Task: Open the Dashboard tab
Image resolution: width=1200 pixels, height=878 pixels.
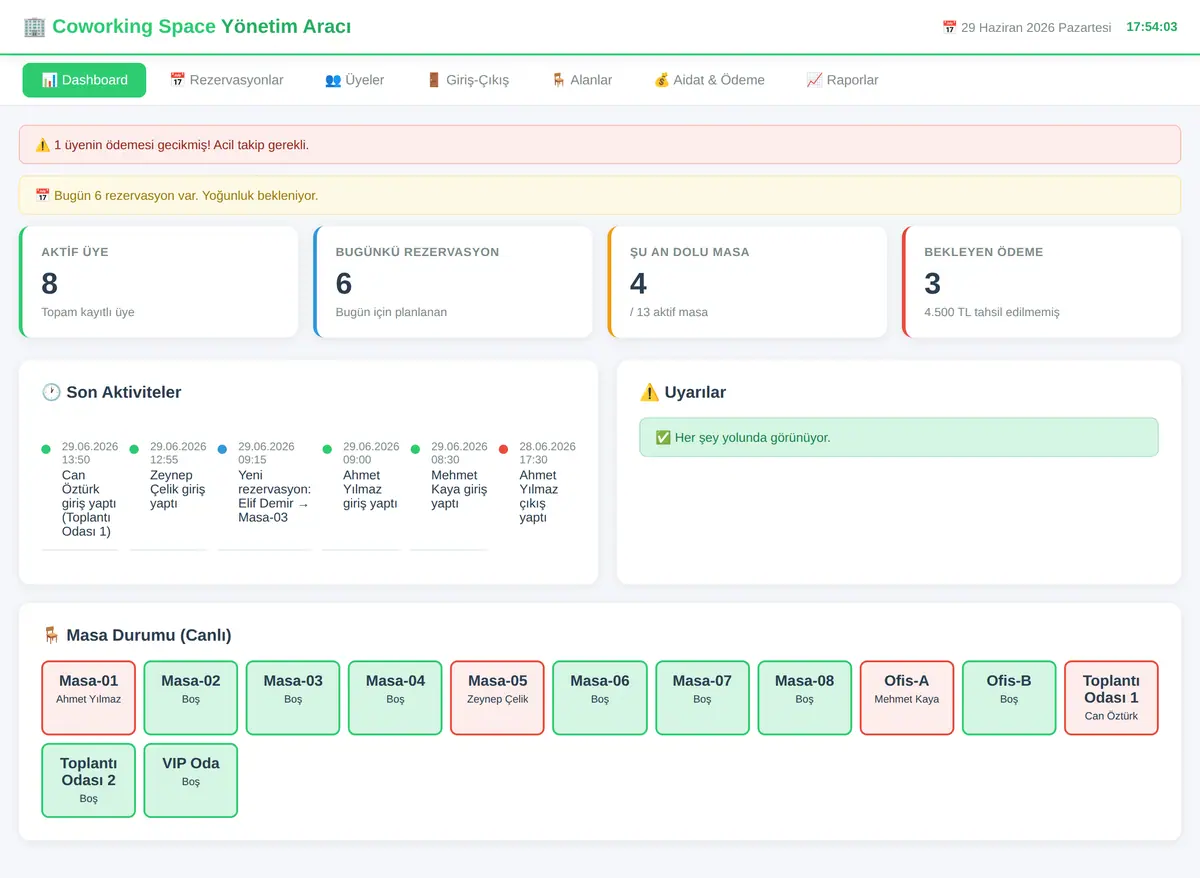Action: [84, 80]
